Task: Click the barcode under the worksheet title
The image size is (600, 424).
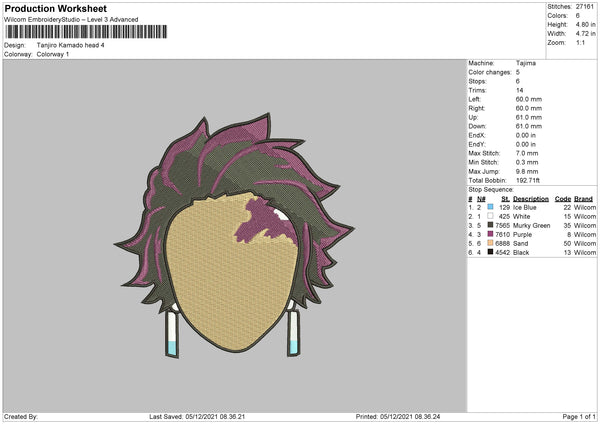Action: click(86, 32)
